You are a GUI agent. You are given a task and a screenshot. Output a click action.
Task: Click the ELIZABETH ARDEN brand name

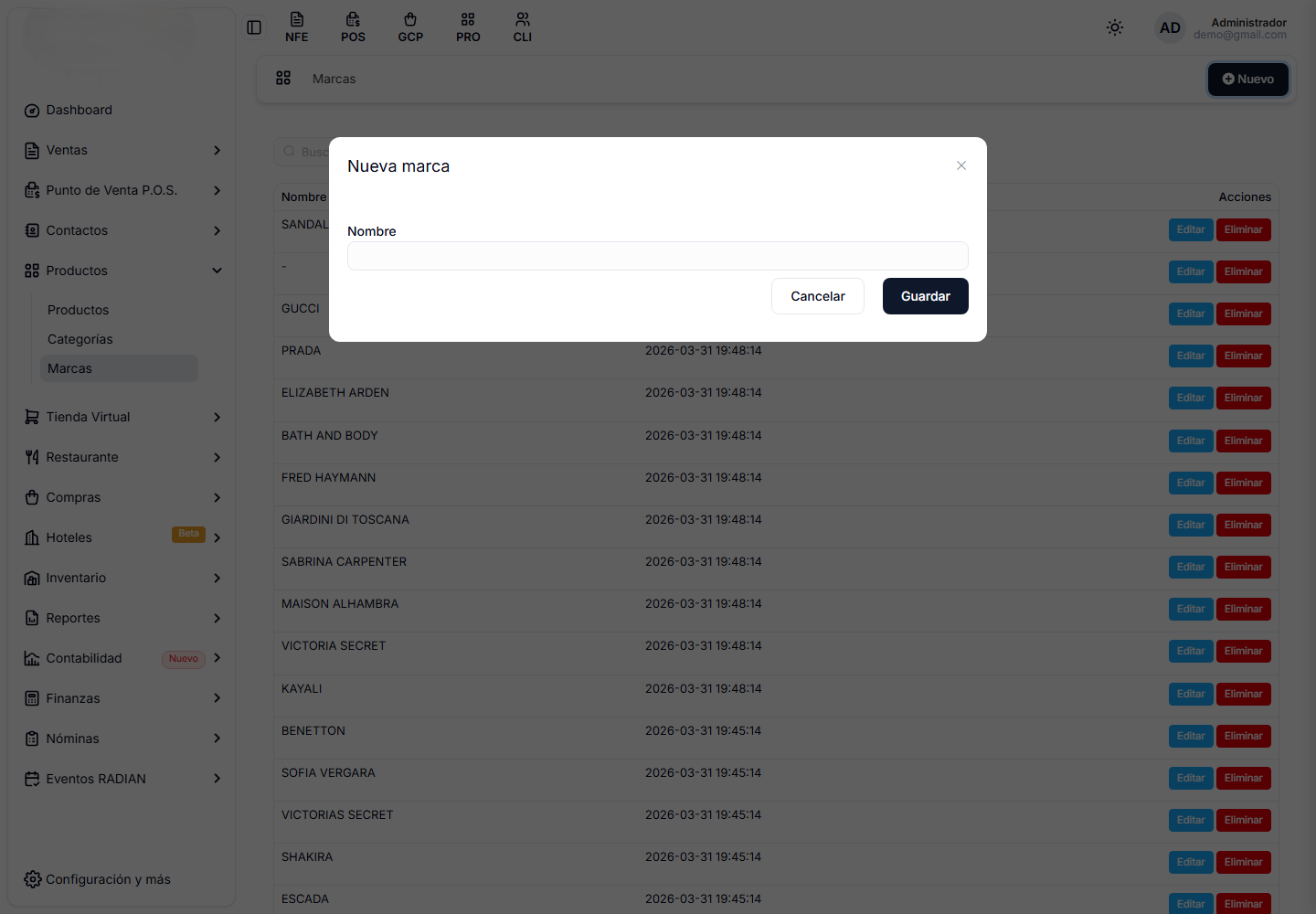click(335, 392)
